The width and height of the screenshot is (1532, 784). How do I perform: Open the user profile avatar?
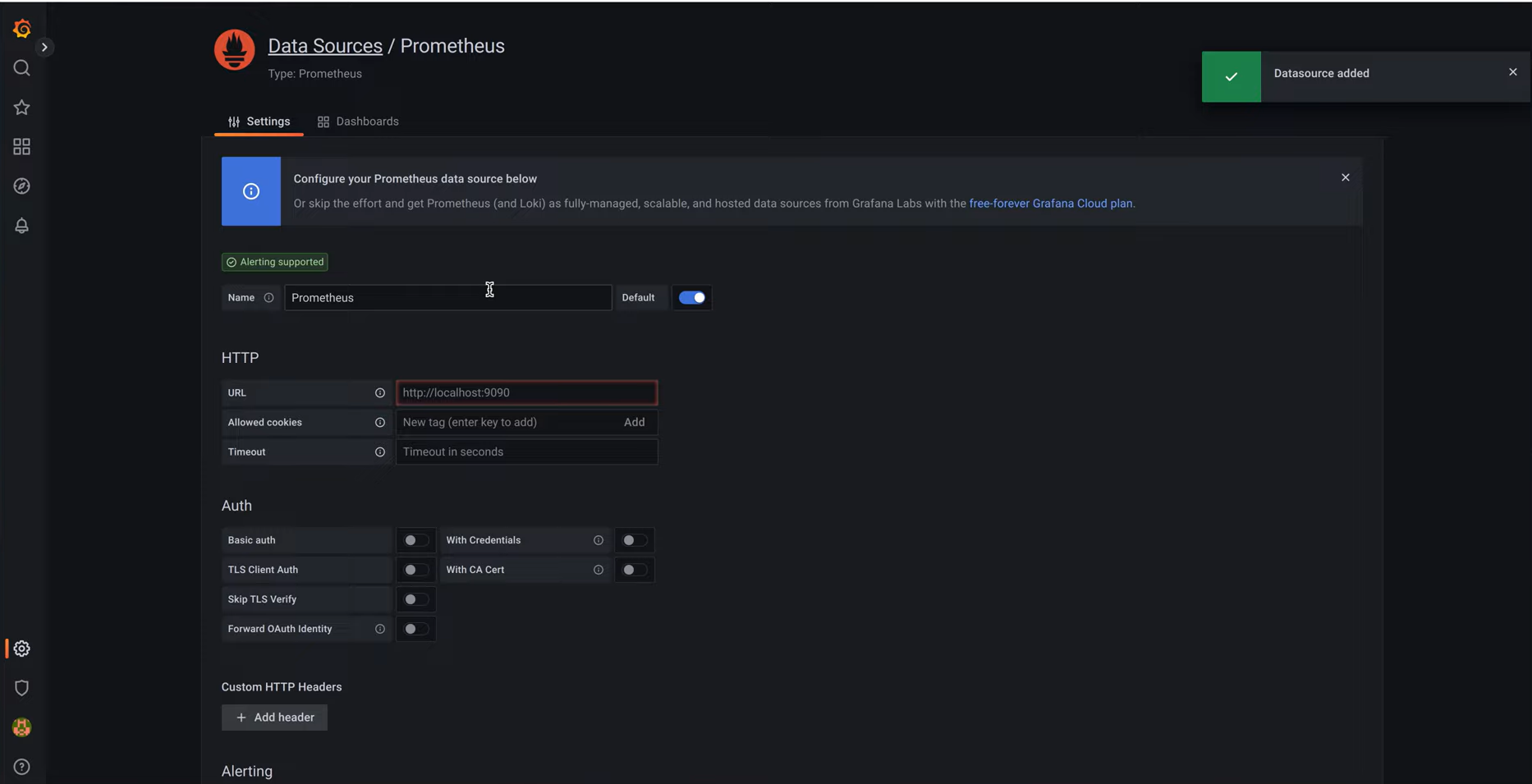(21, 727)
